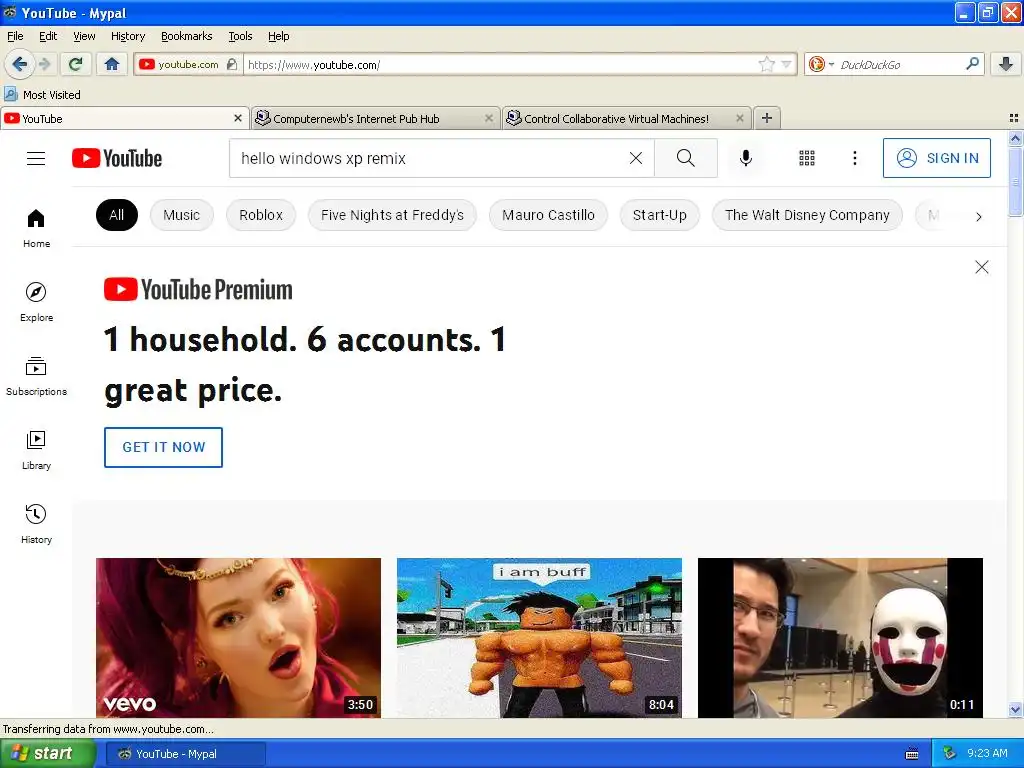Open the vevo video thumbnail 3:50
Viewport: 1024px width, 768px height.
(x=238, y=637)
